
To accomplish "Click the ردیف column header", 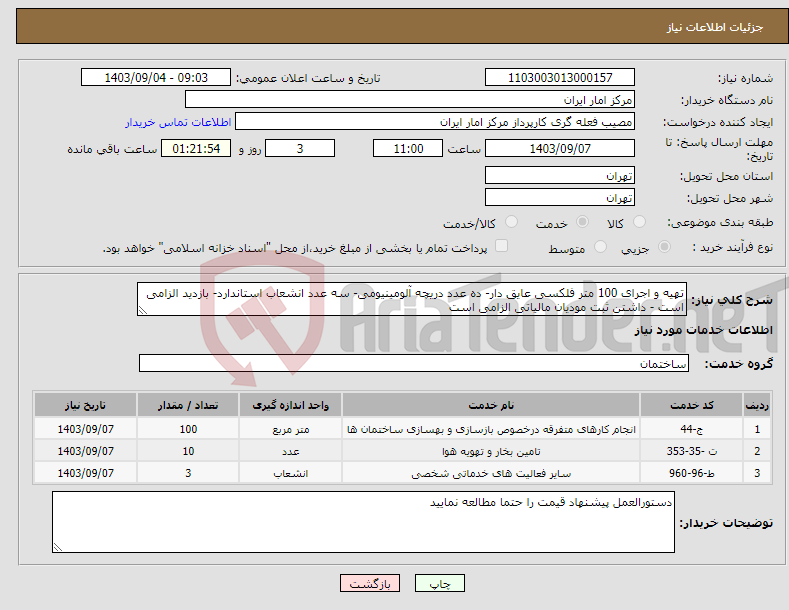I will 757,405.
